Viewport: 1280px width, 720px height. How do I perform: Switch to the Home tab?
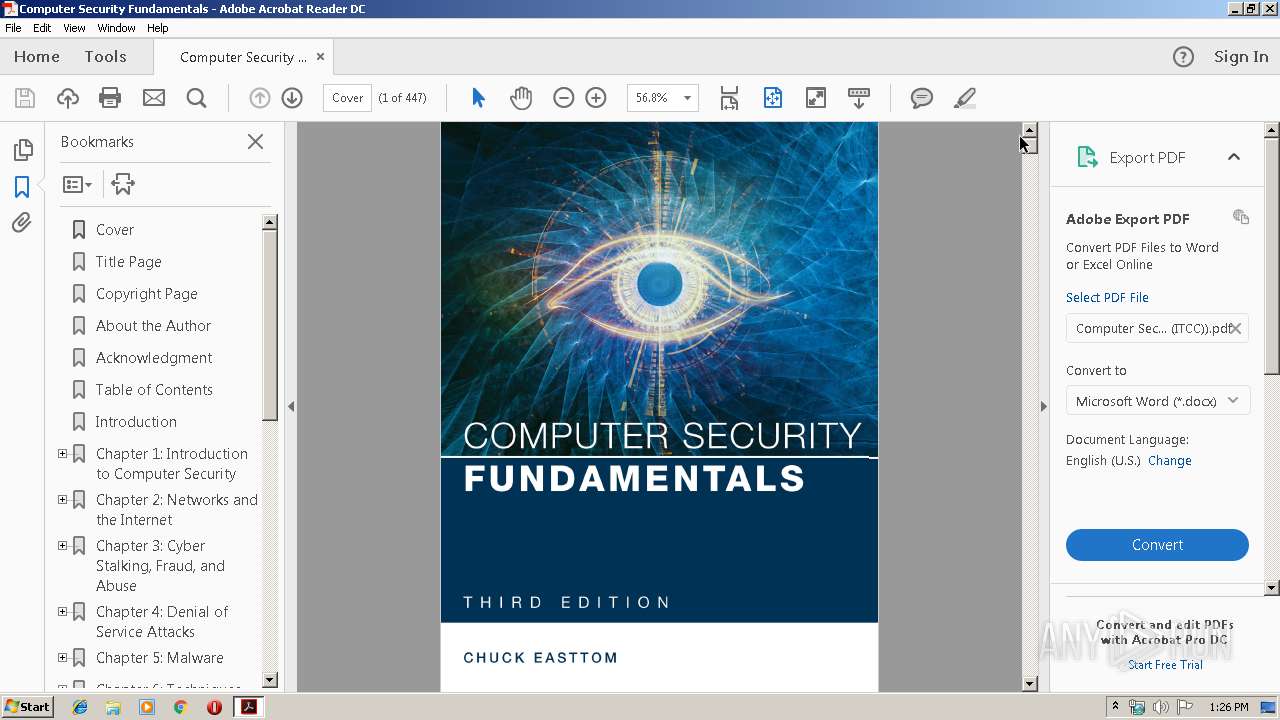click(x=37, y=57)
